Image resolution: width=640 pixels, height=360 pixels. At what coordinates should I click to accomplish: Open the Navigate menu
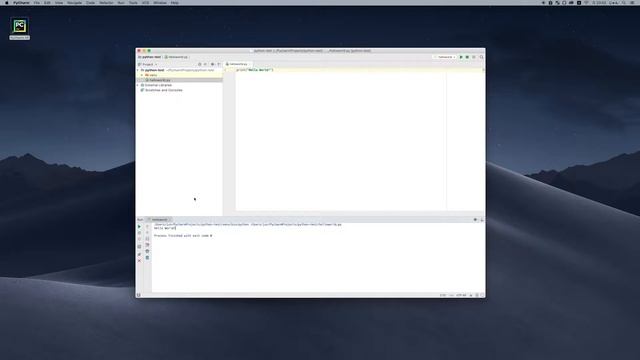pyautogui.click(x=74, y=3)
